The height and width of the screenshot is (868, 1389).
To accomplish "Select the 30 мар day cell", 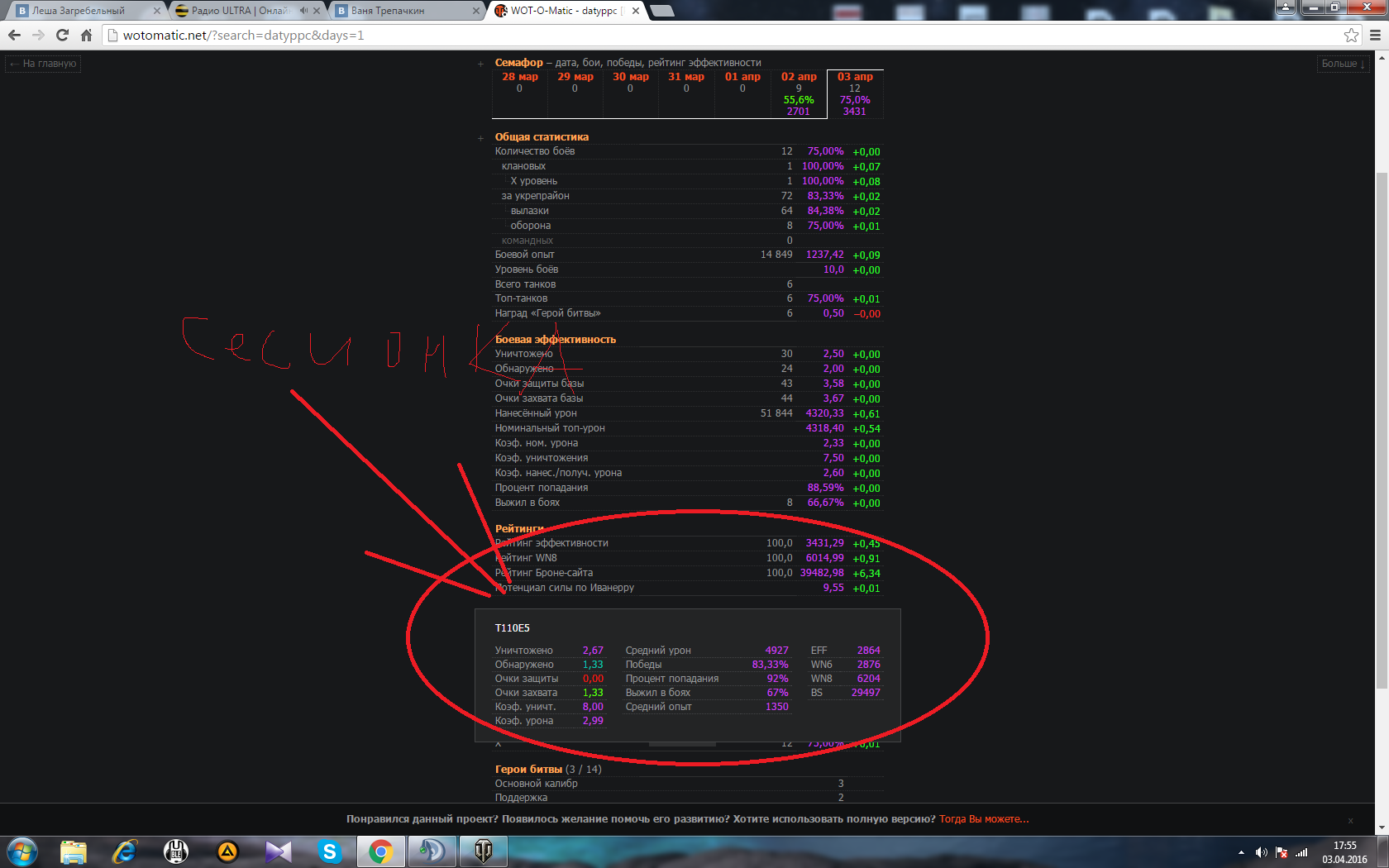I will 630,93.
